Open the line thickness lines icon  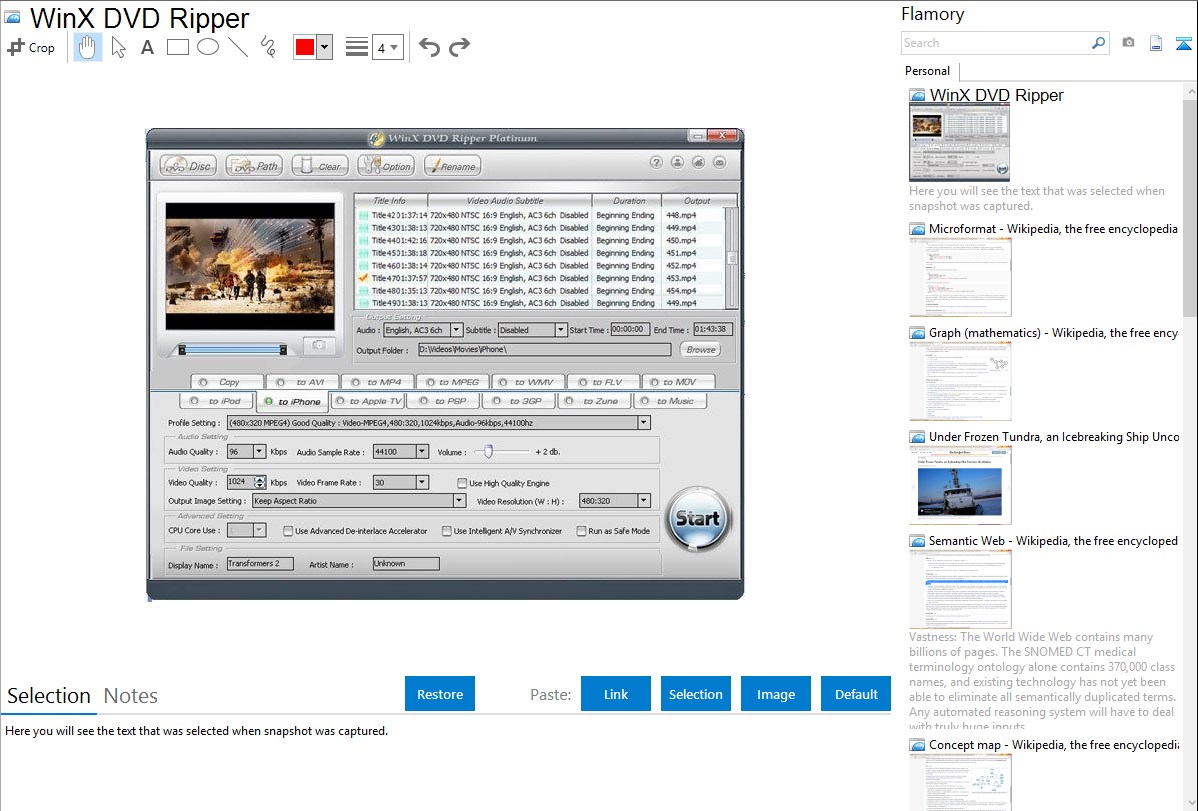[x=356, y=47]
